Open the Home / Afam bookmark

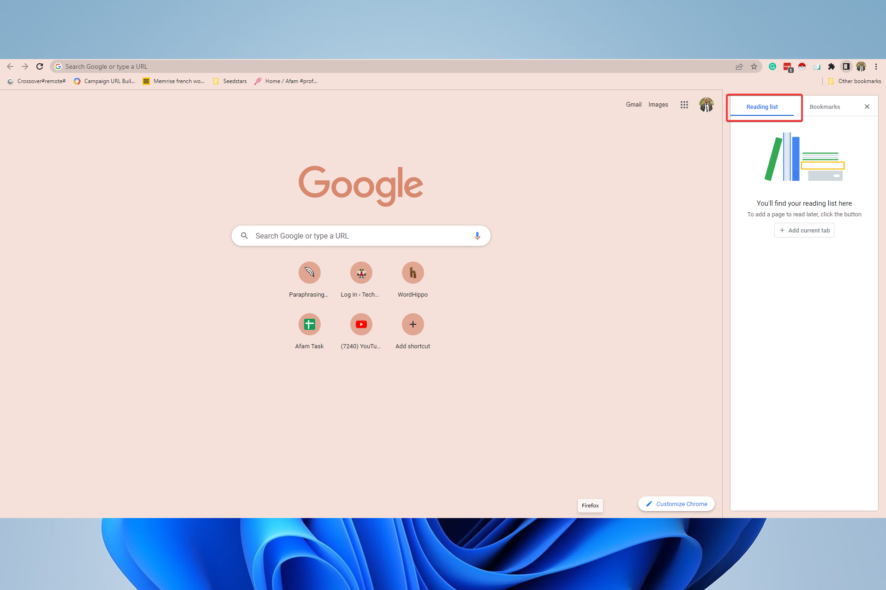pos(285,81)
